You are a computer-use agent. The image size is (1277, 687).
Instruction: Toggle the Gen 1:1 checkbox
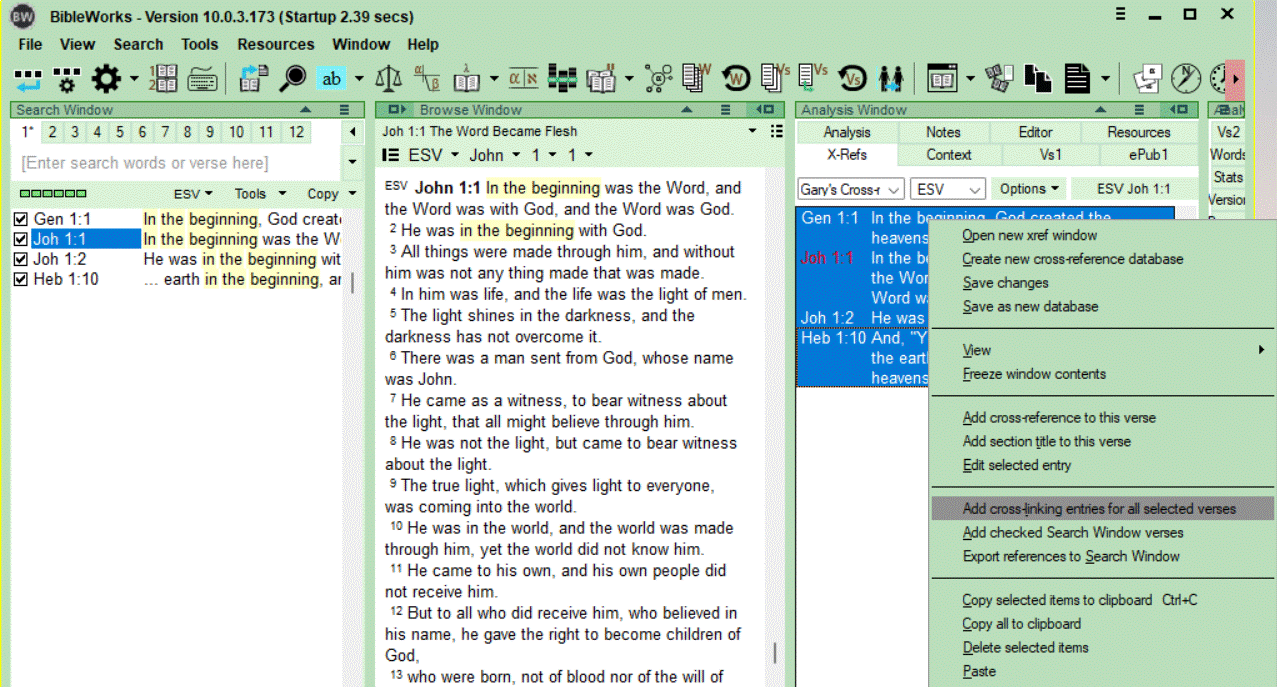coord(20,219)
